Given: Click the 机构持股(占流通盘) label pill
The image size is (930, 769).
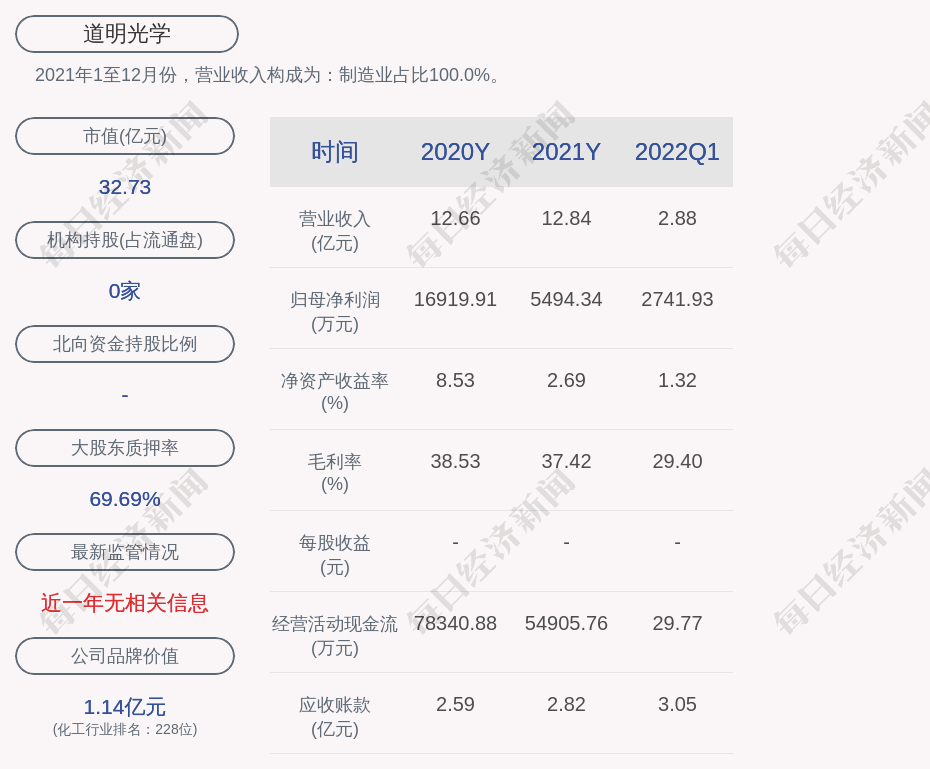Looking at the screenshot, I should (125, 240).
